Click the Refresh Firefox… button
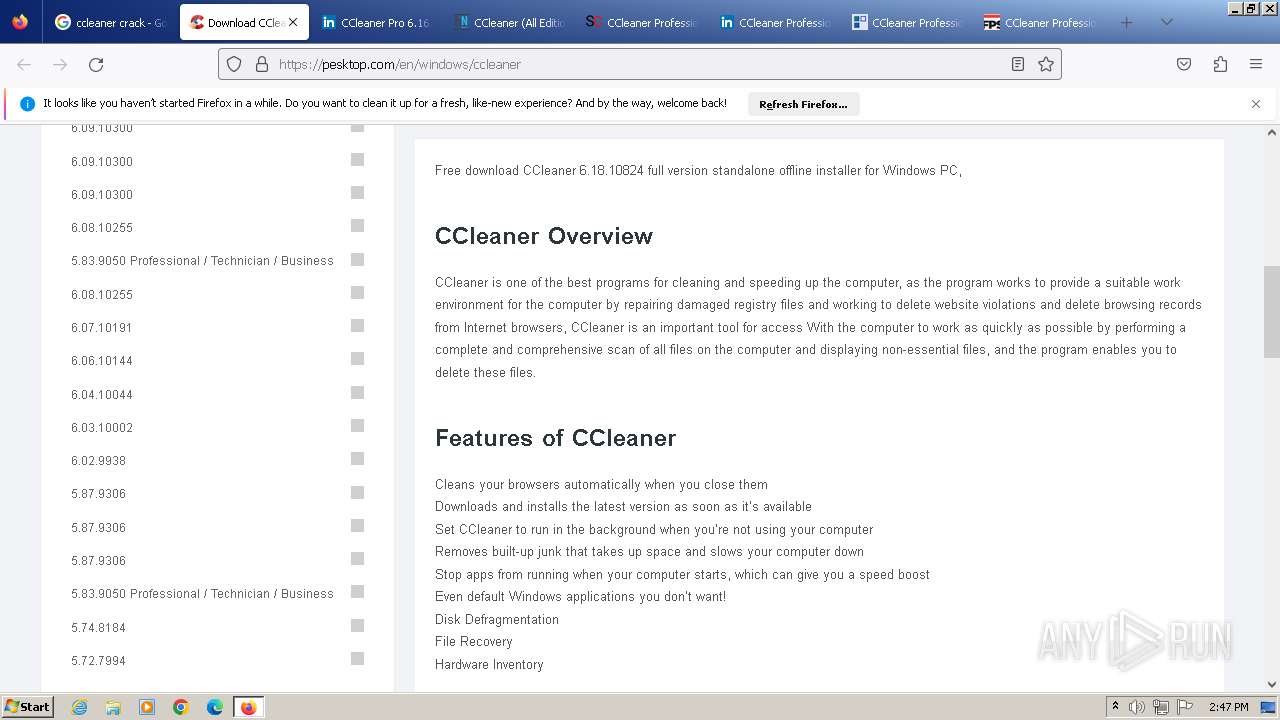 click(x=803, y=104)
